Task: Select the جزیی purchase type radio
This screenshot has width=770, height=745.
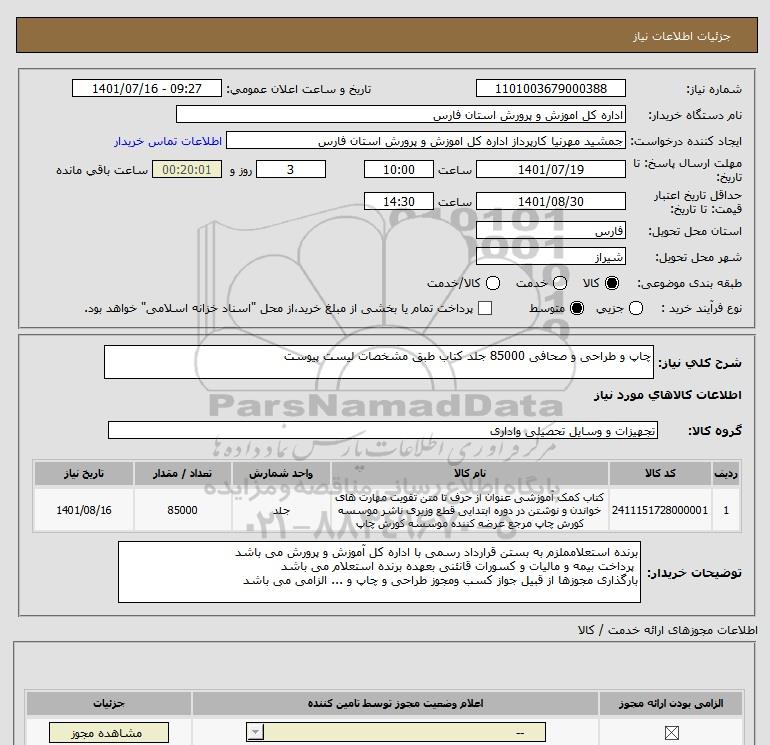Action: (636, 308)
